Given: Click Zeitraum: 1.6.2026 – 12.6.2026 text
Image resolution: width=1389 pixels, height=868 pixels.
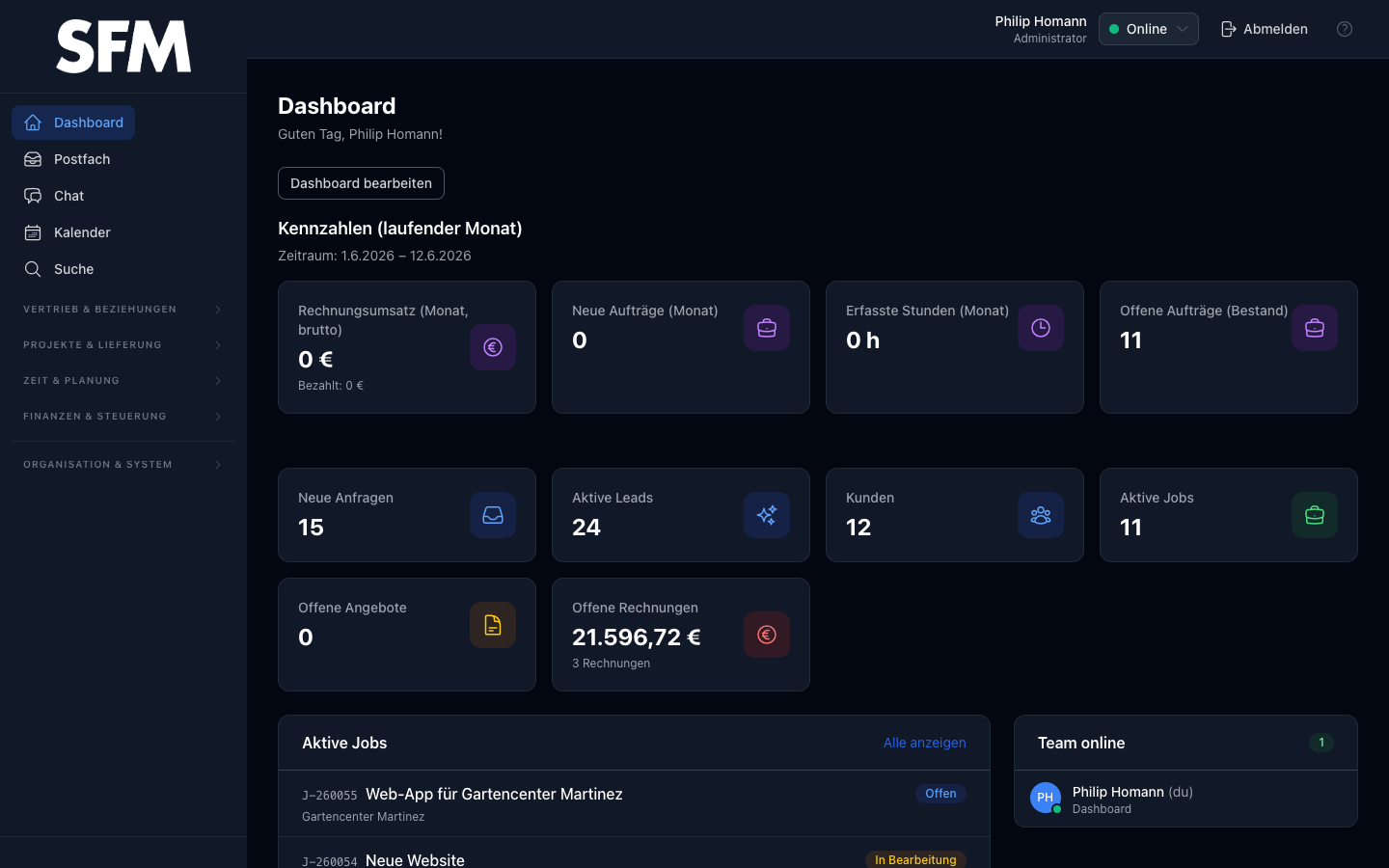Looking at the screenshot, I should 374,256.
